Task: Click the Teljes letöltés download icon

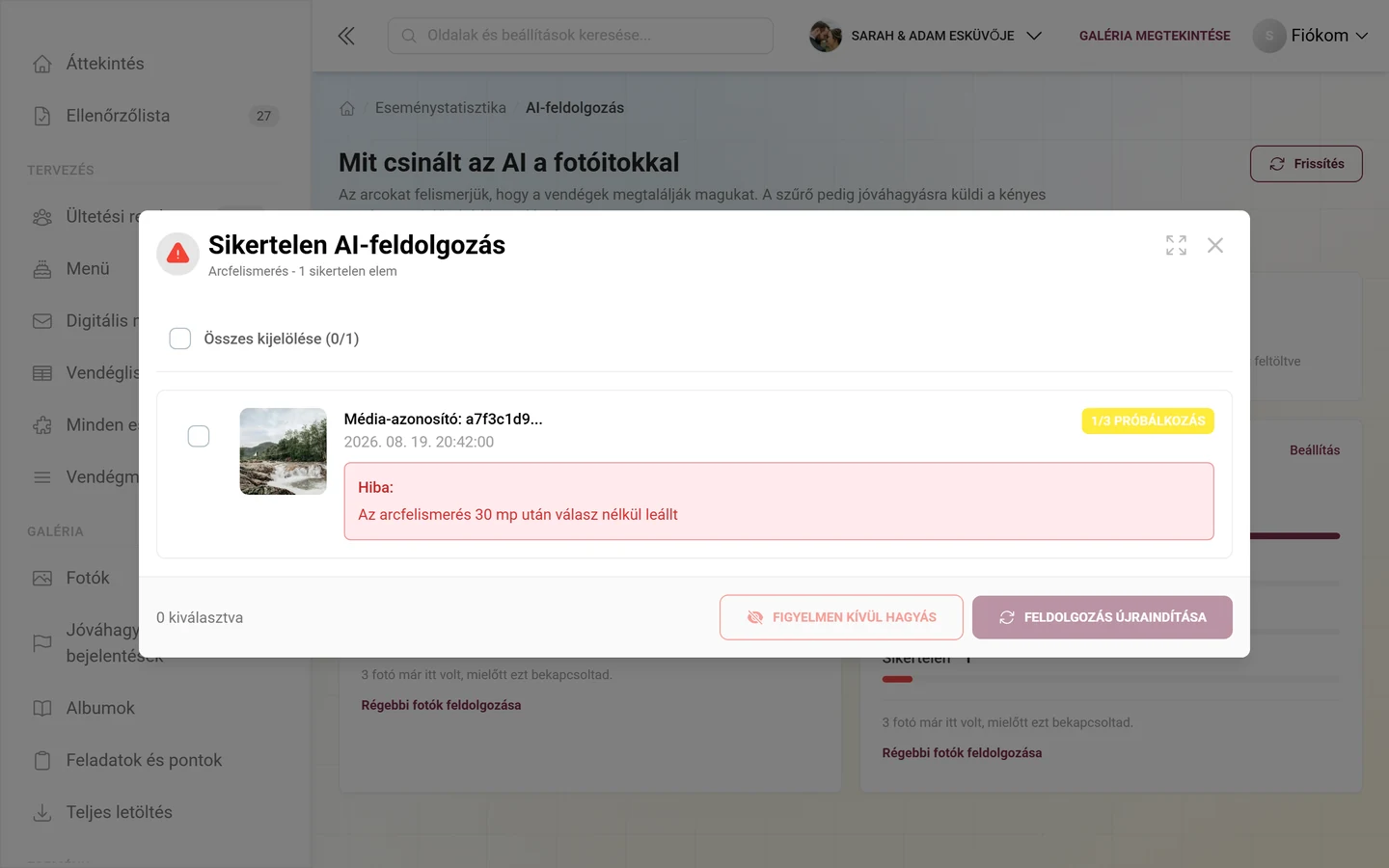Action: click(42, 813)
